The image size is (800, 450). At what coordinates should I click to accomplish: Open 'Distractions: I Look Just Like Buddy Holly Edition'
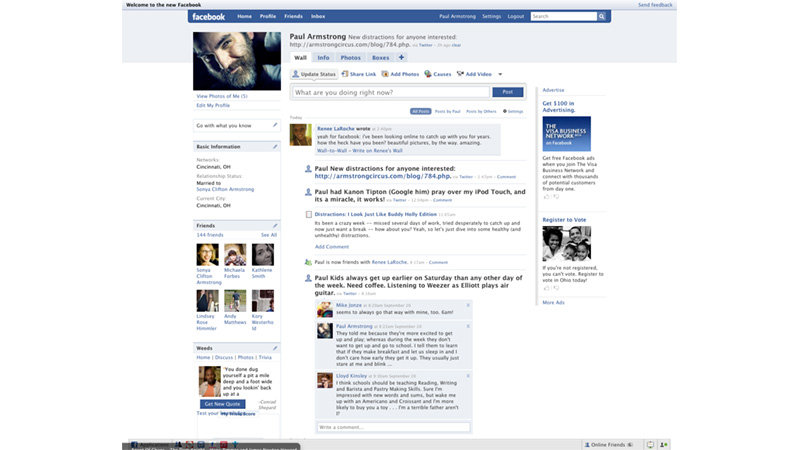[376, 214]
